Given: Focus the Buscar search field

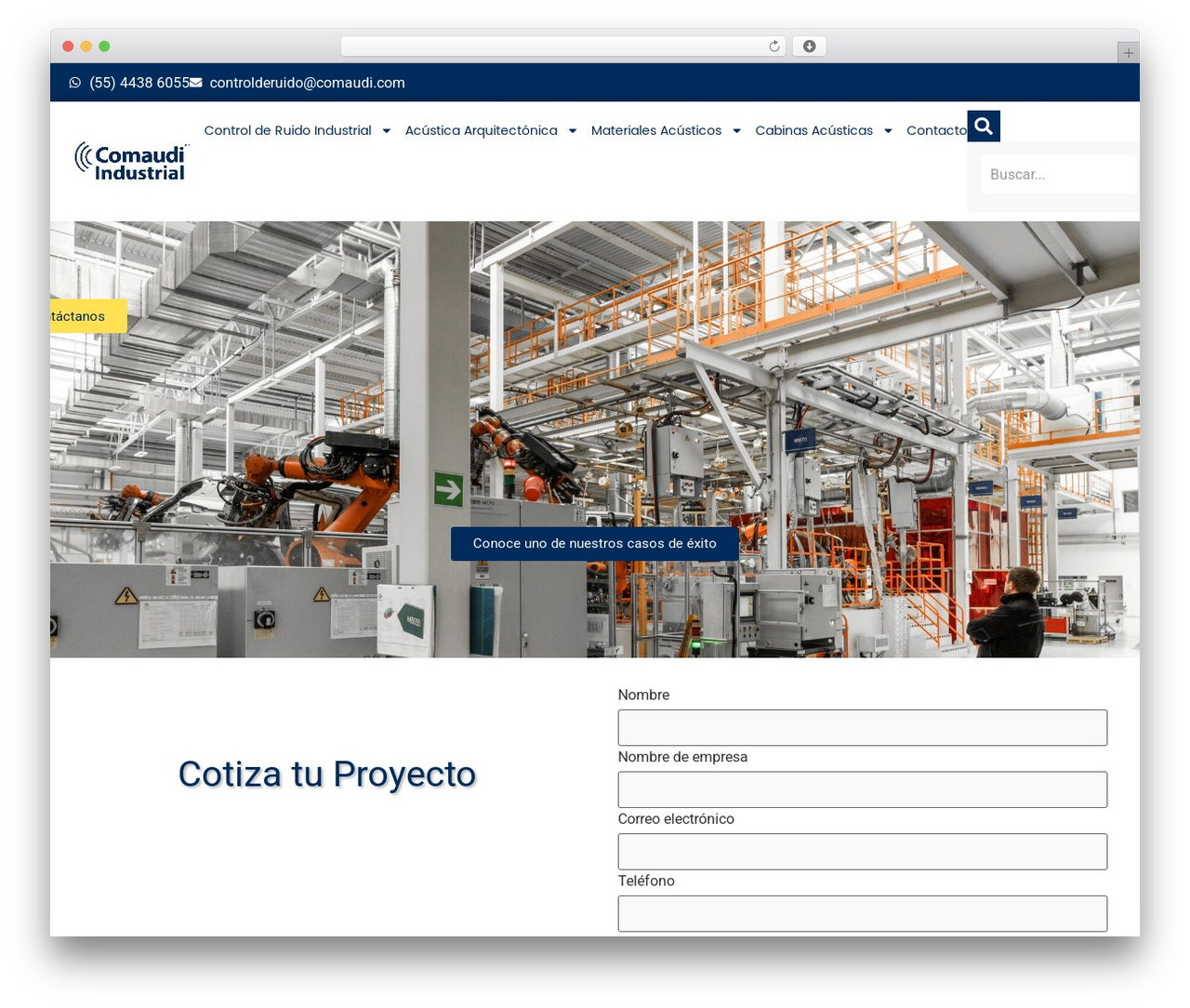Looking at the screenshot, I should coord(1059,174).
